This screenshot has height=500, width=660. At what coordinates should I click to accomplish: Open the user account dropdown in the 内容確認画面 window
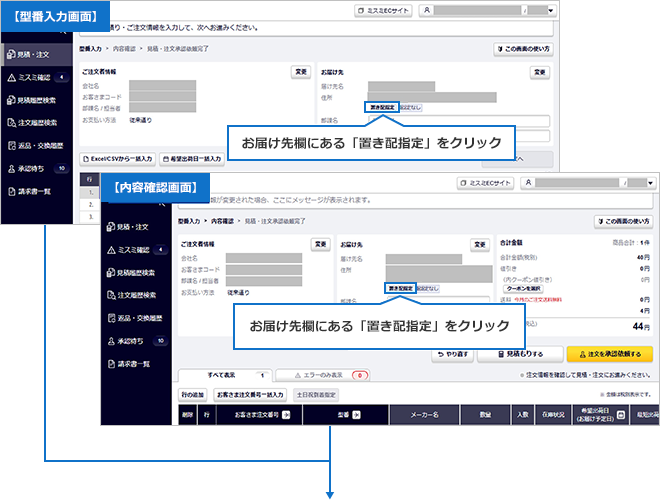click(589, 183)
